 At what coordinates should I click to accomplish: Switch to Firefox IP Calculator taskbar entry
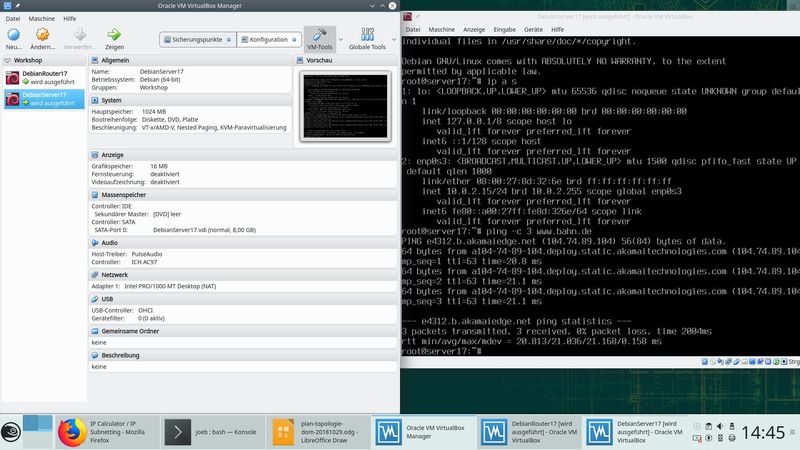pos(107,432)
